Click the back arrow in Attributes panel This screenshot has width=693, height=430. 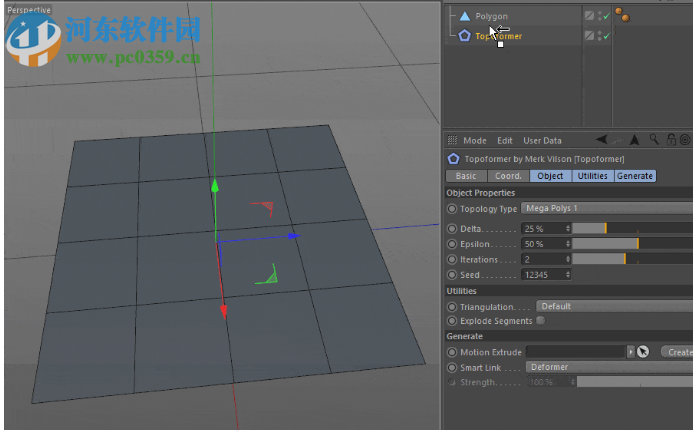click(603, 140)
